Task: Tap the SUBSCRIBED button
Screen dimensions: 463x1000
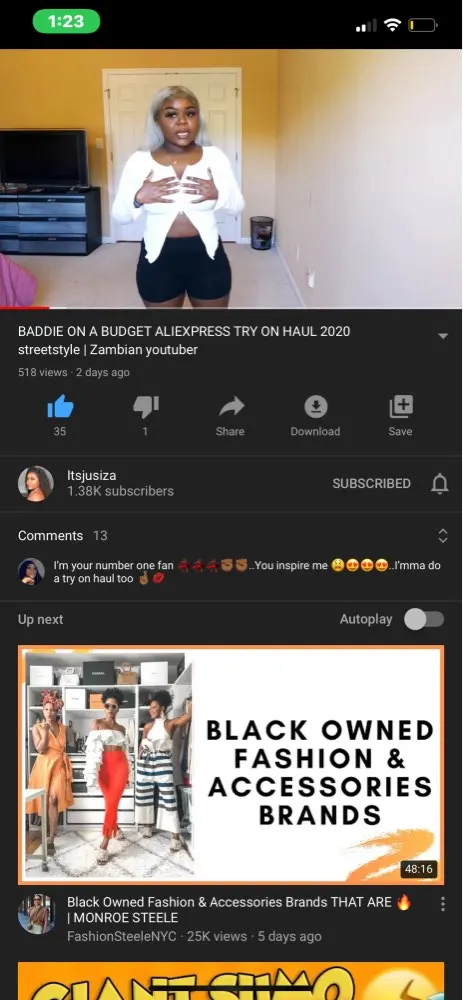Action: click(x=371, y=483)
